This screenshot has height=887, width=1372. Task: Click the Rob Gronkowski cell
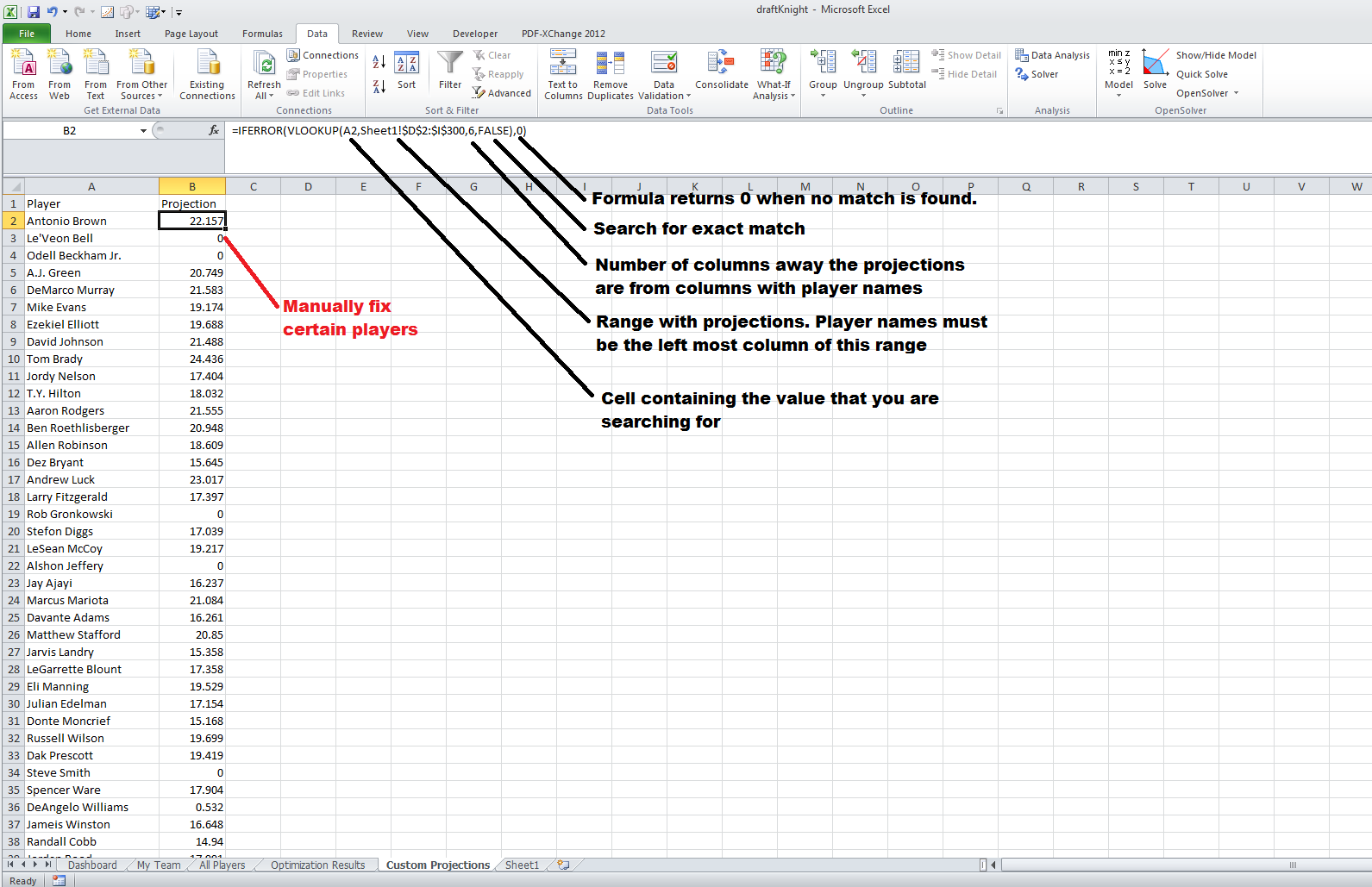tap(91, 514)
